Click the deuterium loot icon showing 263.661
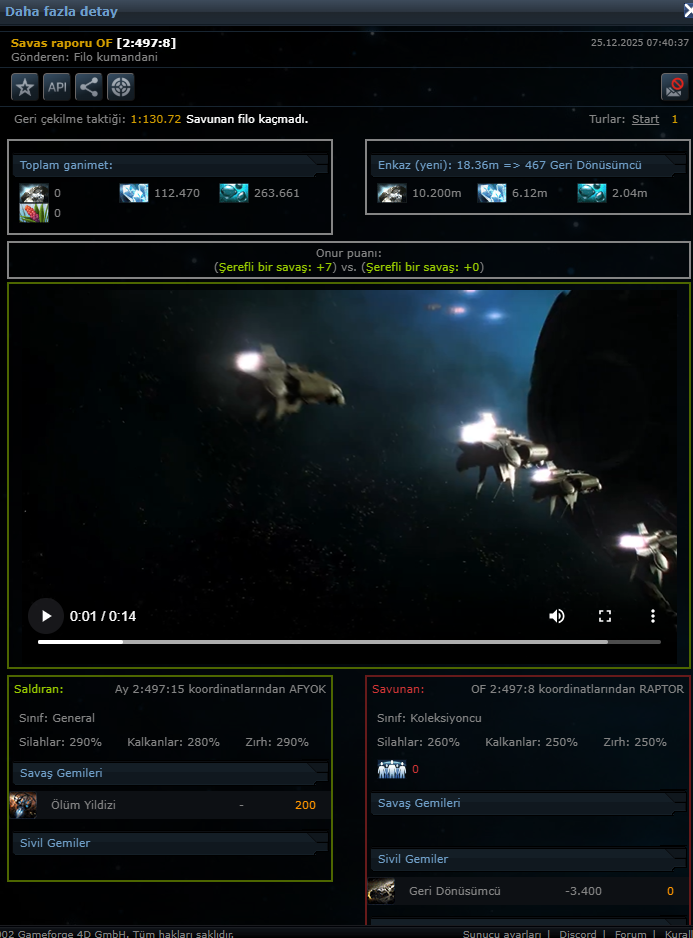This screenshot has height=938, width=693. [x=233, y=193]
